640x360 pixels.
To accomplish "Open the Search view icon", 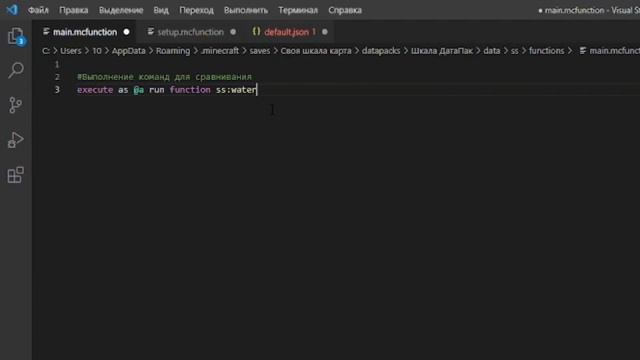I will click(x=16, y=71).
